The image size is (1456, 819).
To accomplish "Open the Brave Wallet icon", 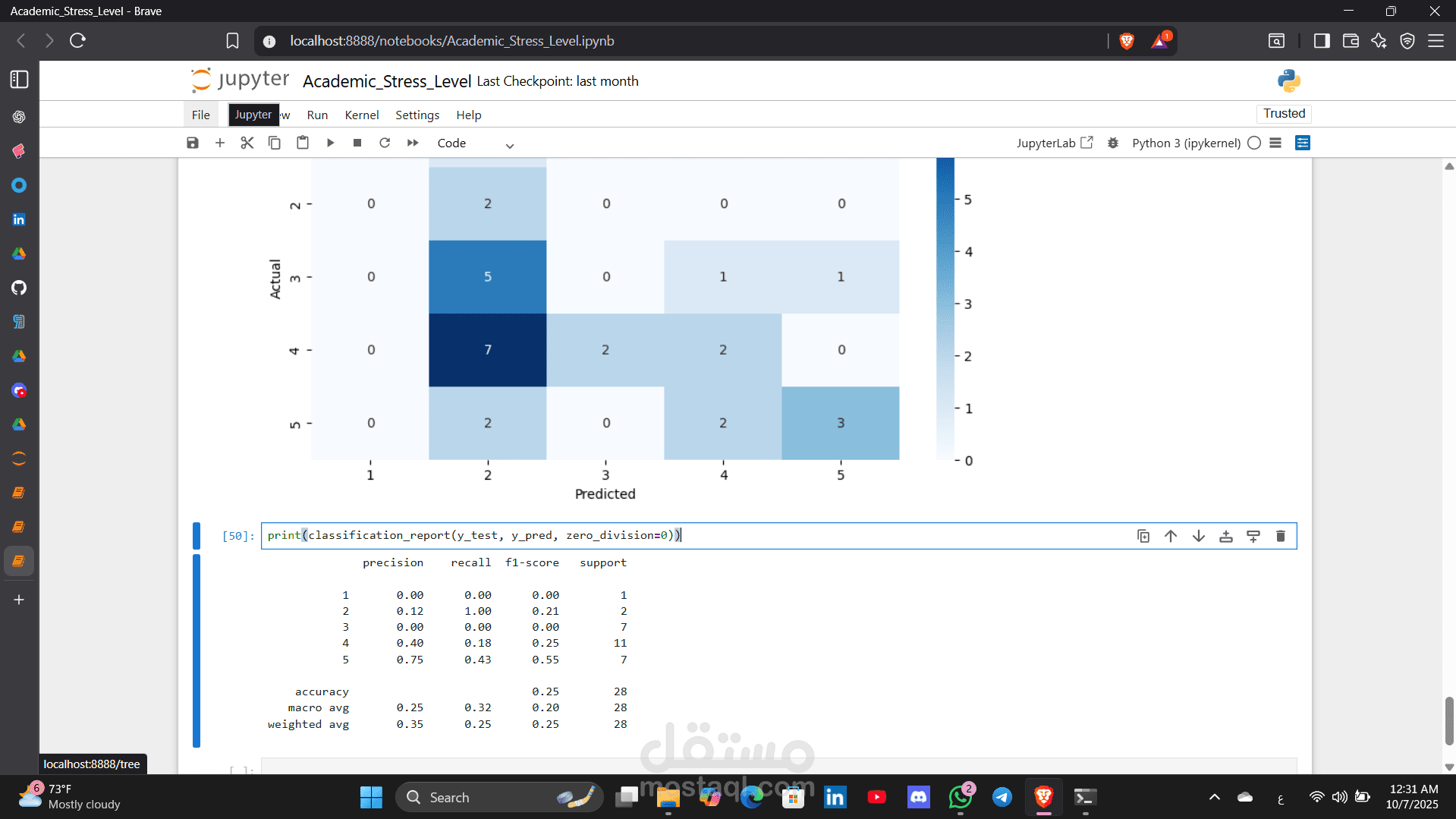I will pyautogui.click(x=1351, y=41).
